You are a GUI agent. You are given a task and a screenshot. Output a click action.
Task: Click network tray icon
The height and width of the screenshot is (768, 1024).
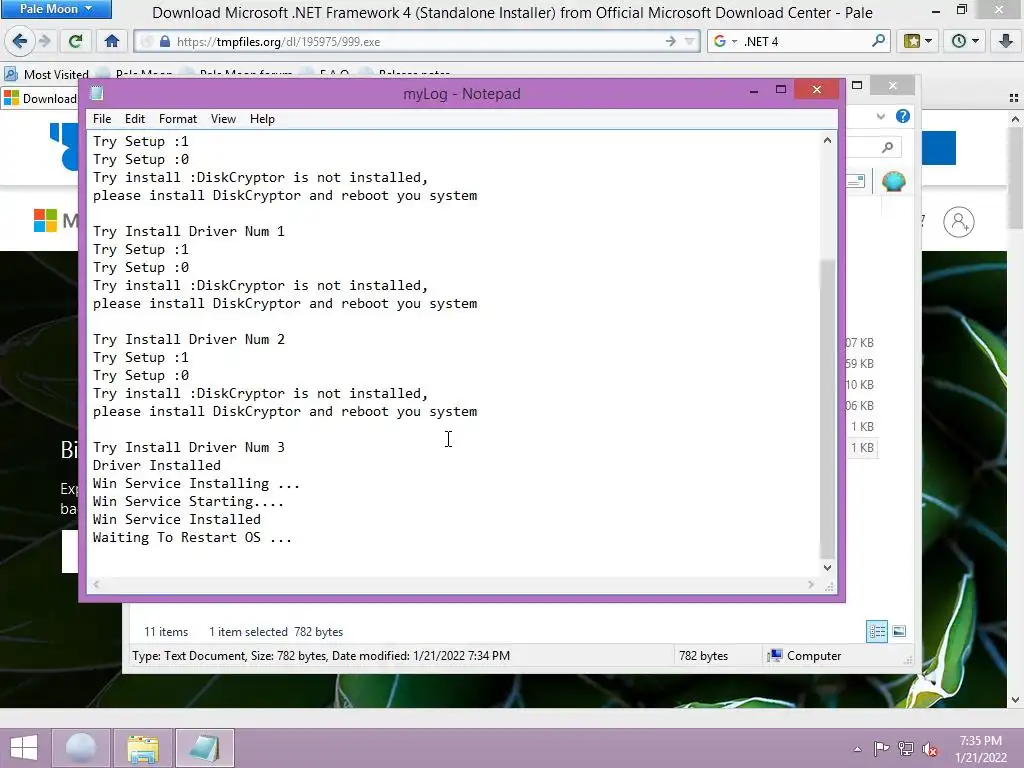pyautogui.click(x=906, y=748)
